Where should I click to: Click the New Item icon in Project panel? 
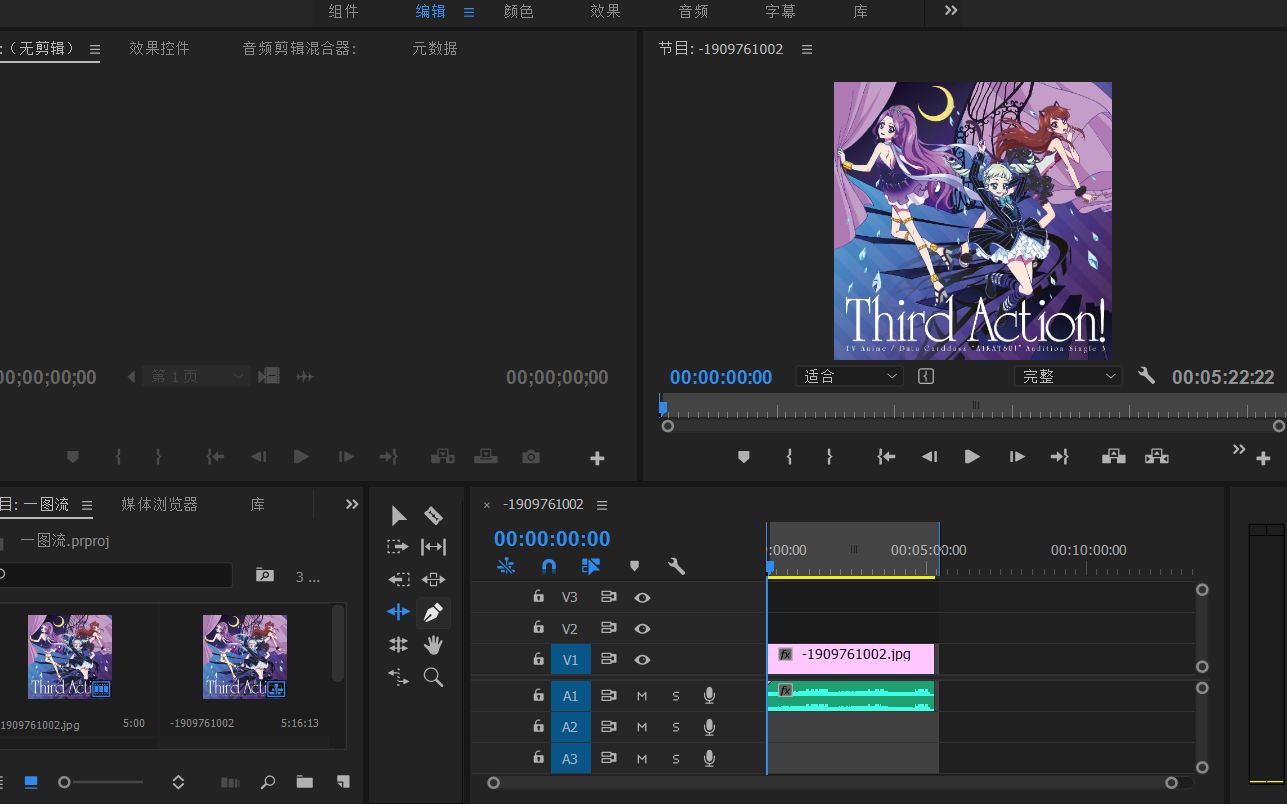[x=343, y=782]
